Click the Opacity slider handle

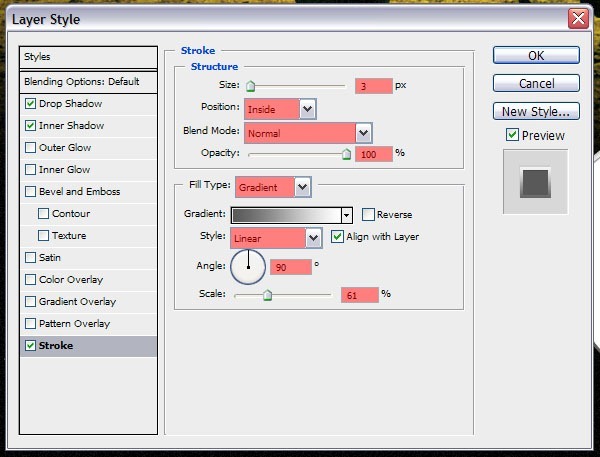click(347, 154)
